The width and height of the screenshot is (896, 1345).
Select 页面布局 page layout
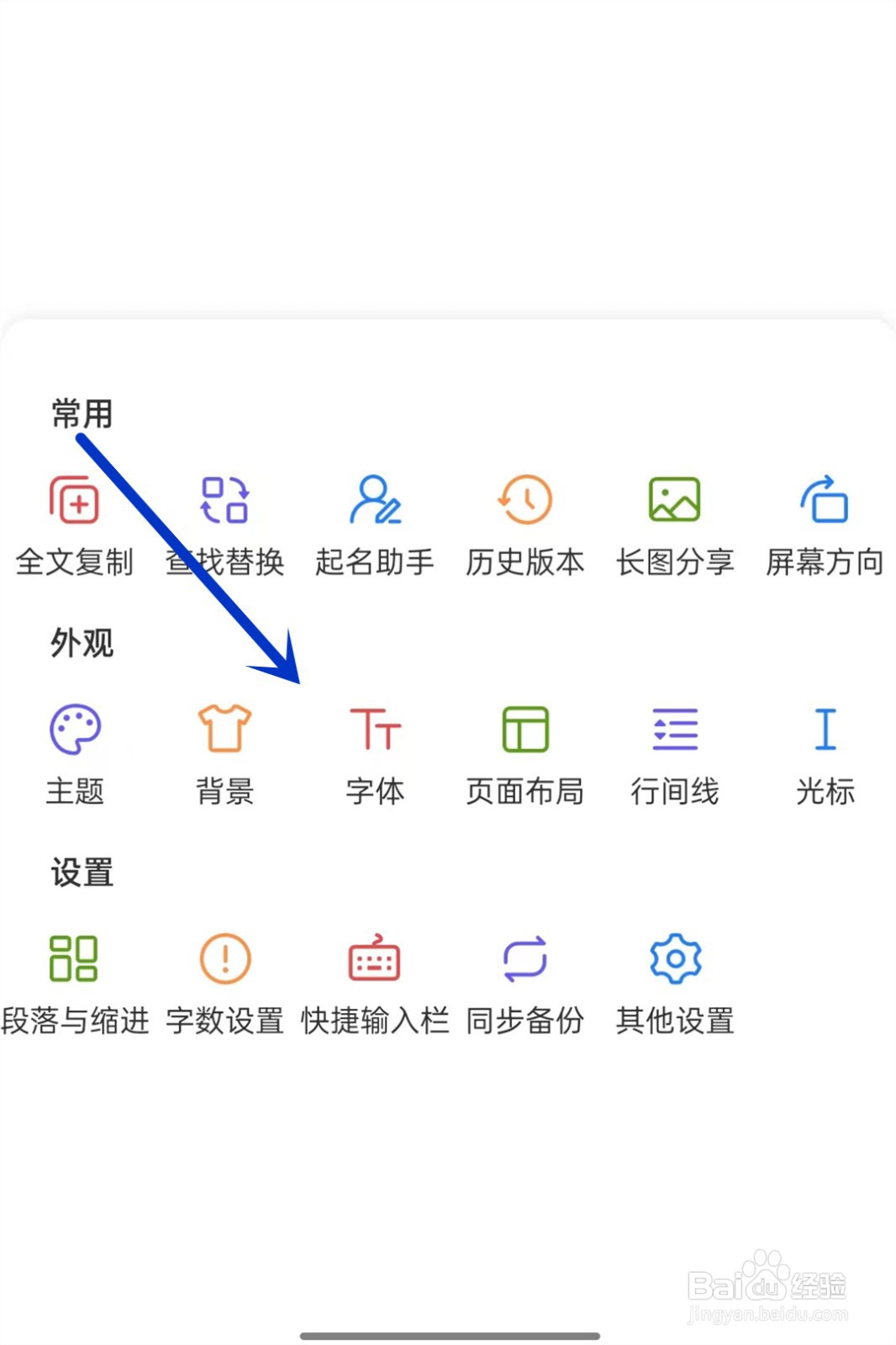click(x=524, y=730)
